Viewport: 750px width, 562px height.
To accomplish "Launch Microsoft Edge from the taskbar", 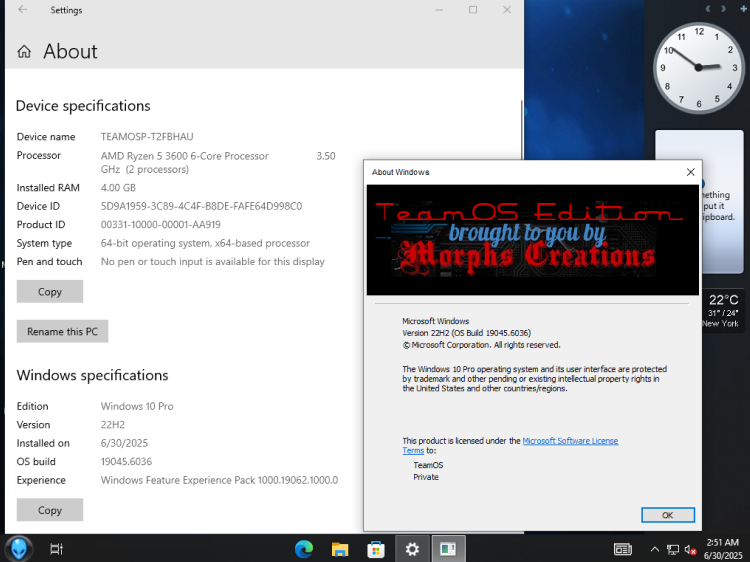I will pos(304,549).
